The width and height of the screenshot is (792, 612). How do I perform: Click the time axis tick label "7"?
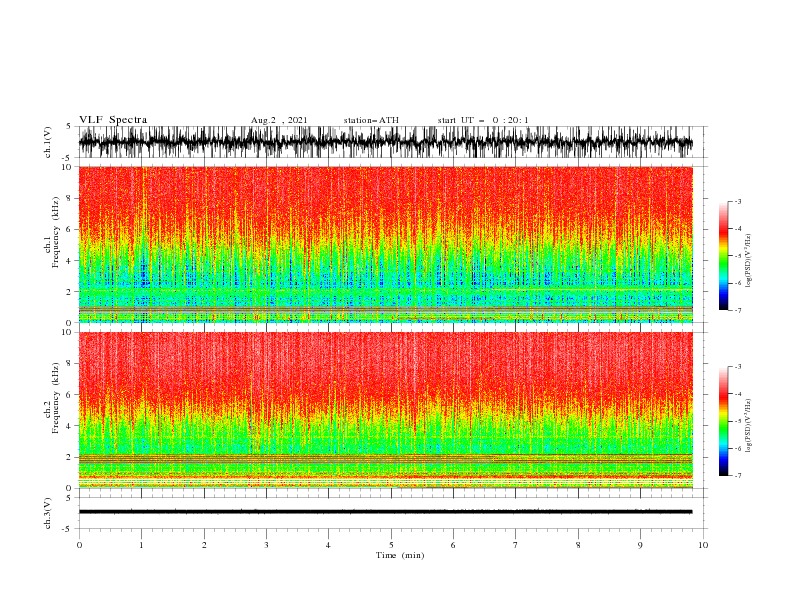point(516,545)
